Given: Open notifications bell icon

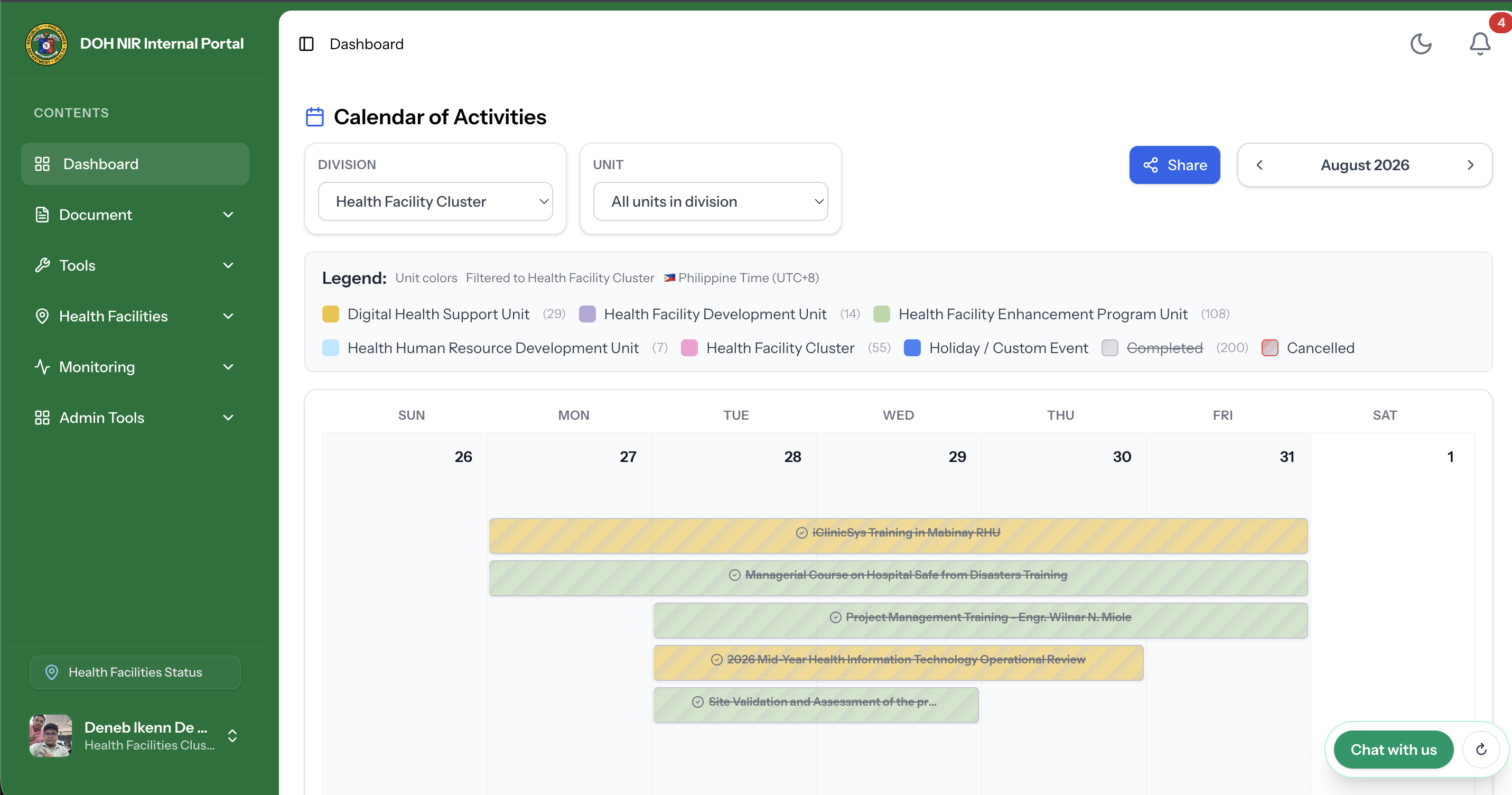Looking at the screenshot, I should pos(1480,44).
